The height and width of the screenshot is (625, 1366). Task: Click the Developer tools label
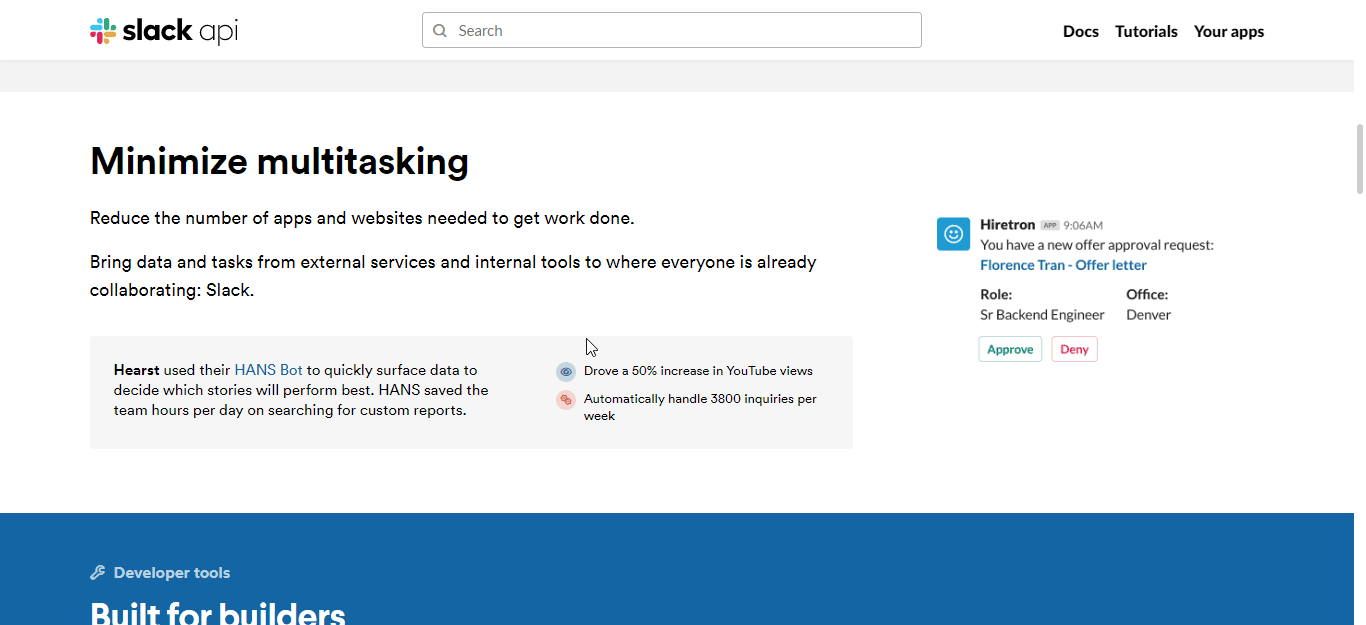tap(172, 573)
